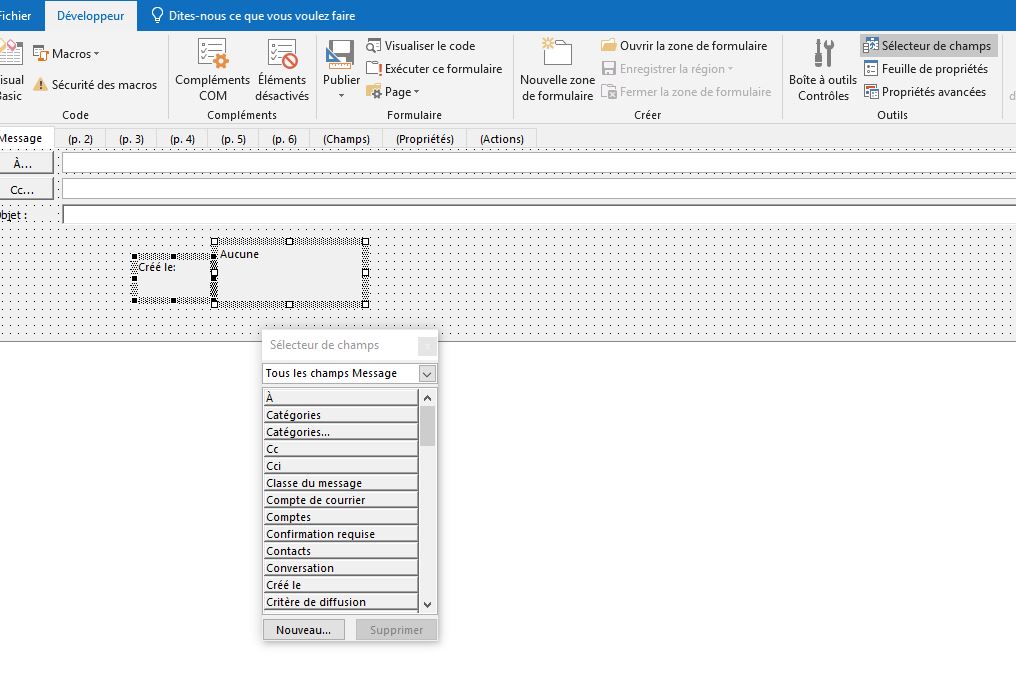Open Sécurité des macros settings

point(95,85)
